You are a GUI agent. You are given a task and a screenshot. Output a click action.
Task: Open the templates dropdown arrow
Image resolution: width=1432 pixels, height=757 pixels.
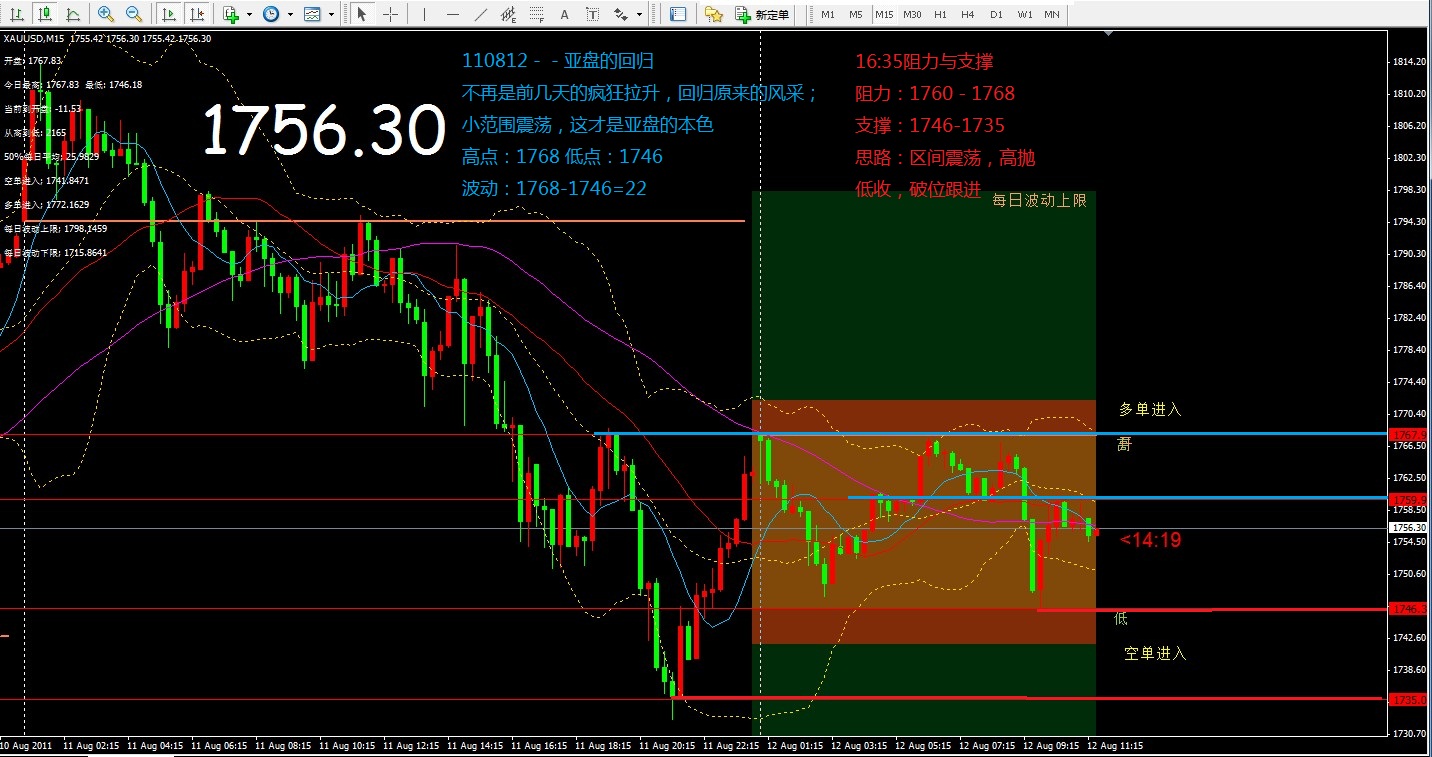[x=331, y=15]
